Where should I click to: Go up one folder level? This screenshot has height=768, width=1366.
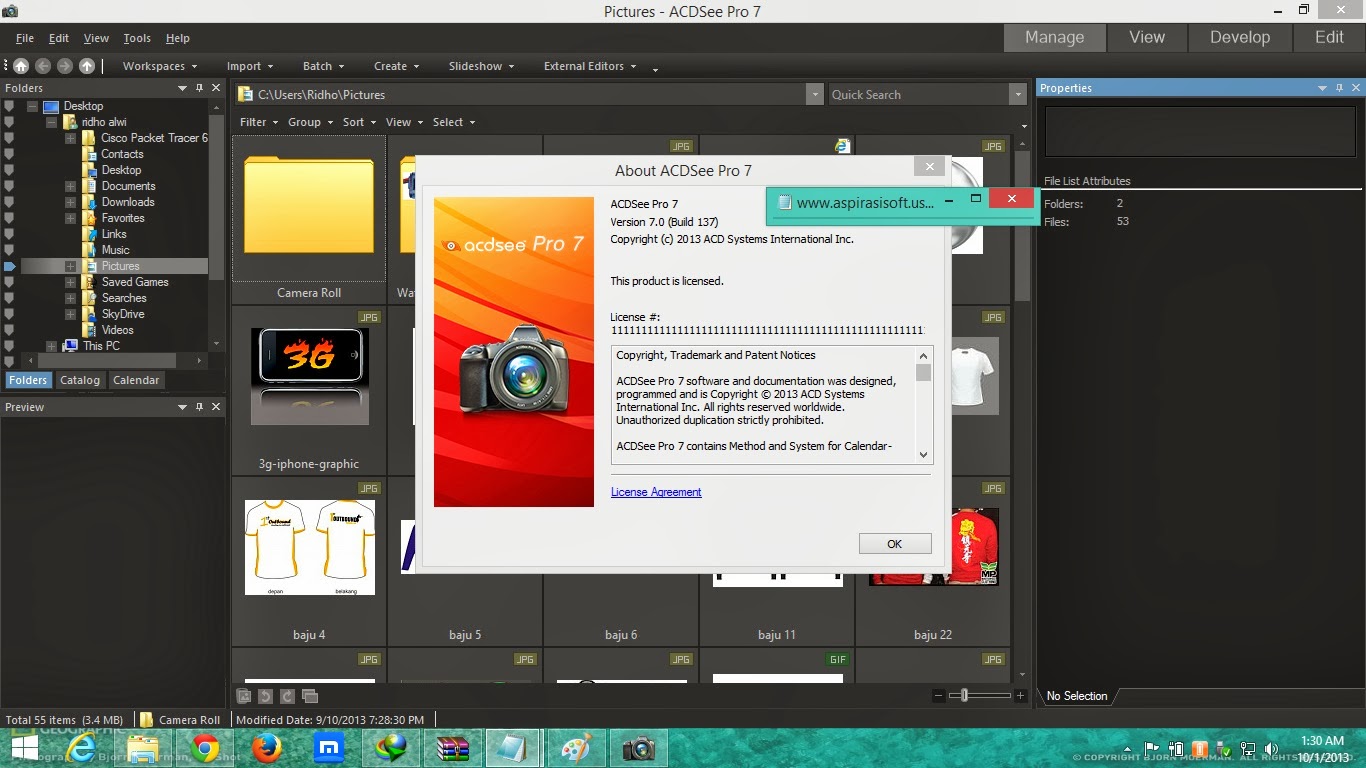tap(87, 66)
